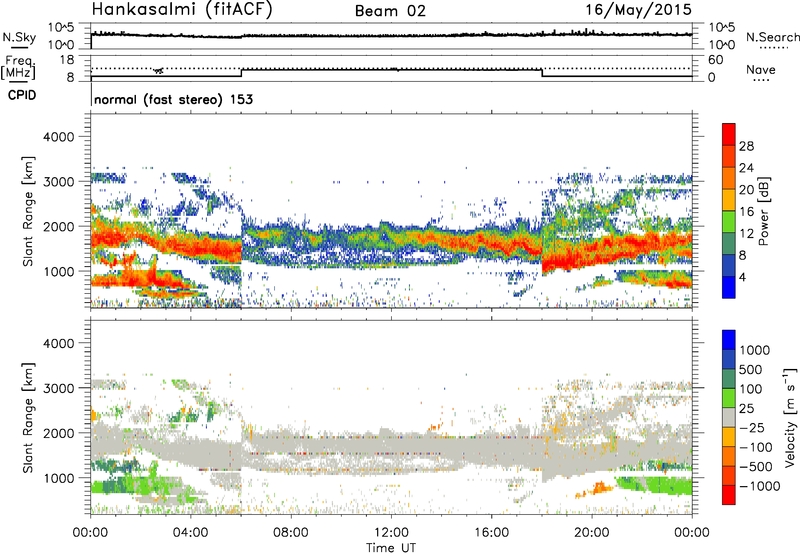Select the Slant Range label of velocity panel
The image size is (800, 554).
(28, 418)
